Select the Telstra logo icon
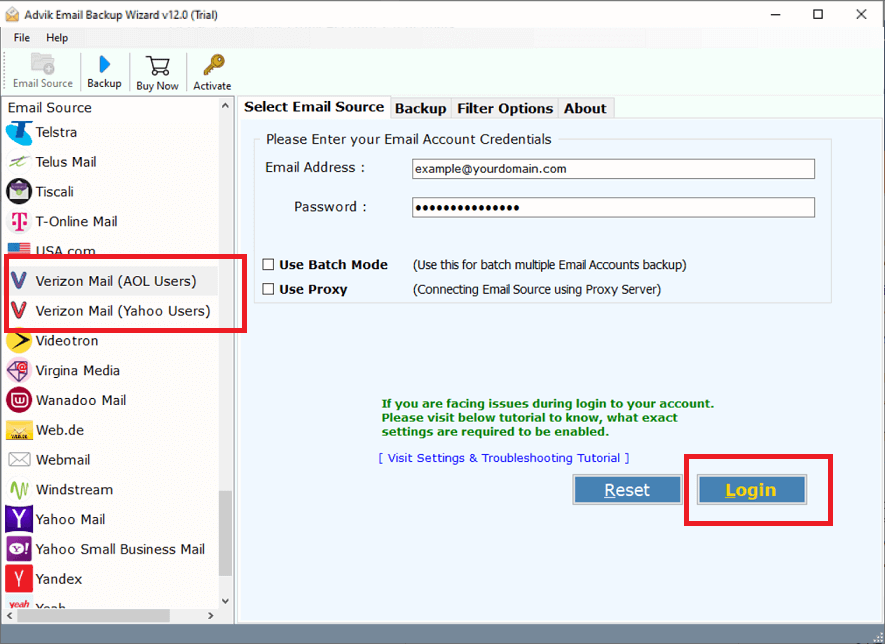Screen dimensions: 885x644 pos(19,133)
